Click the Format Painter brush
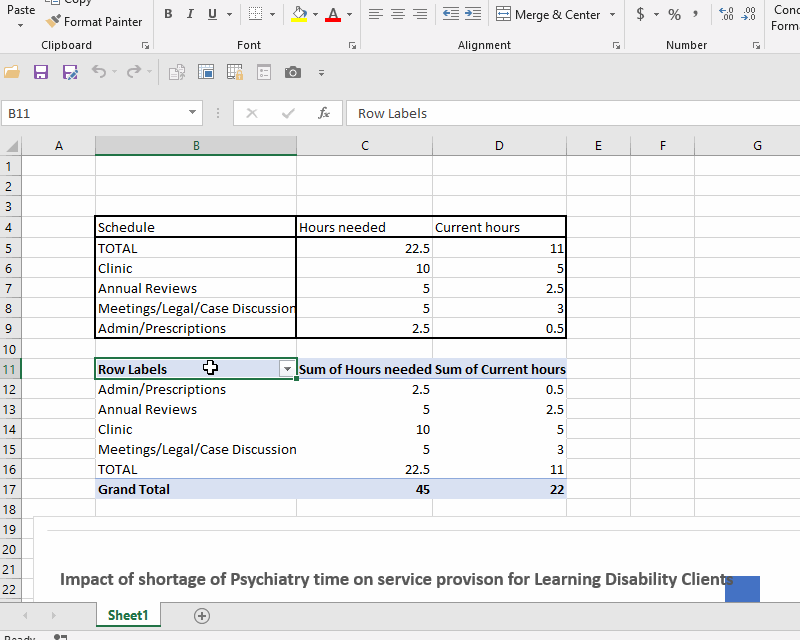The height and width of the screenshot is (640, 800). 93,21
